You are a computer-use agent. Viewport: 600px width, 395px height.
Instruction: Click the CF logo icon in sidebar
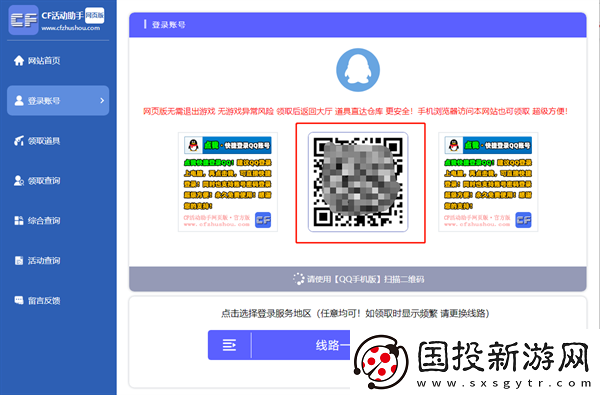[x=23, y=20]
